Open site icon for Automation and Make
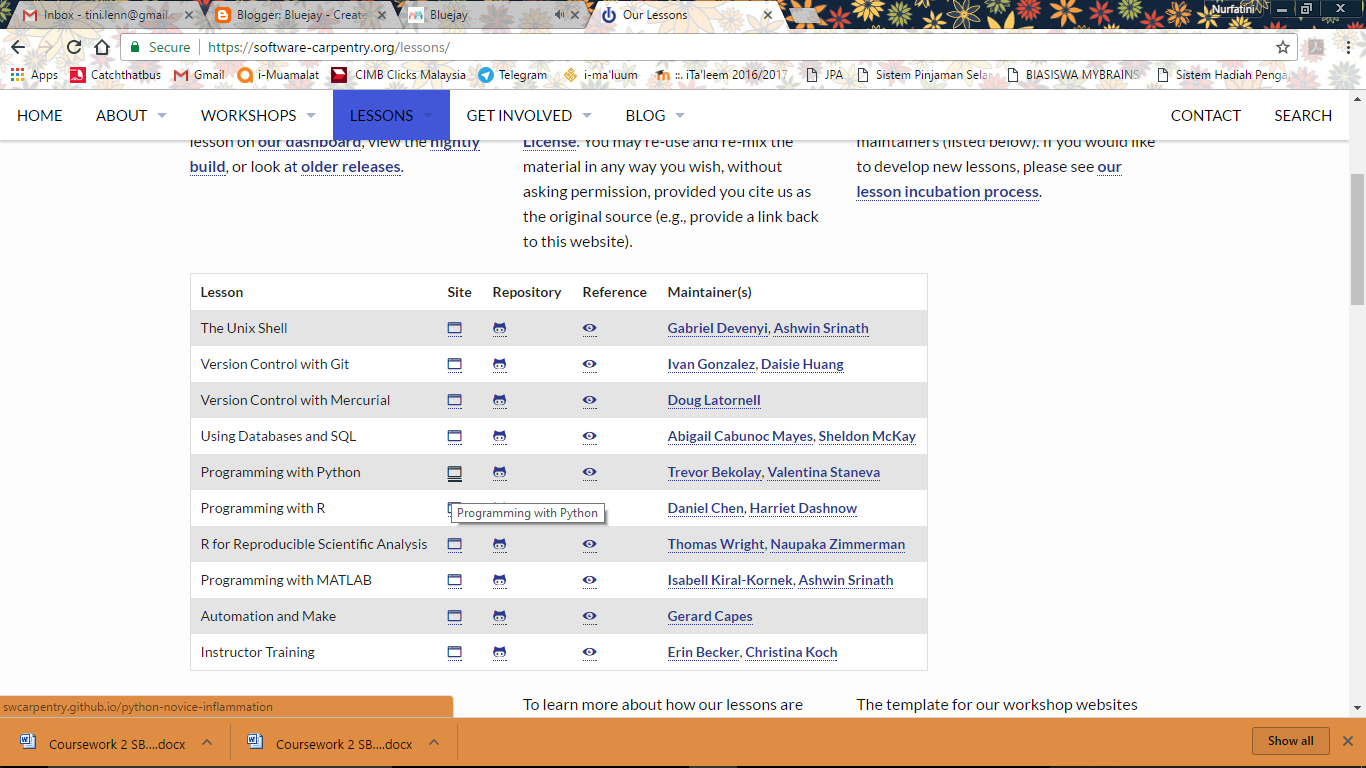This screenshot has width=1366, height=768. 454,616
